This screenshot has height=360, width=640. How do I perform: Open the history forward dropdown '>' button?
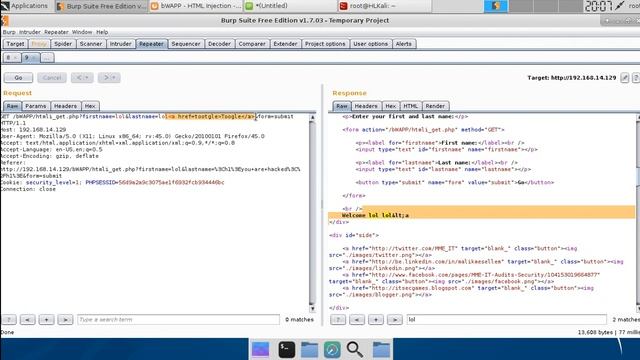[x=109, y=78]
